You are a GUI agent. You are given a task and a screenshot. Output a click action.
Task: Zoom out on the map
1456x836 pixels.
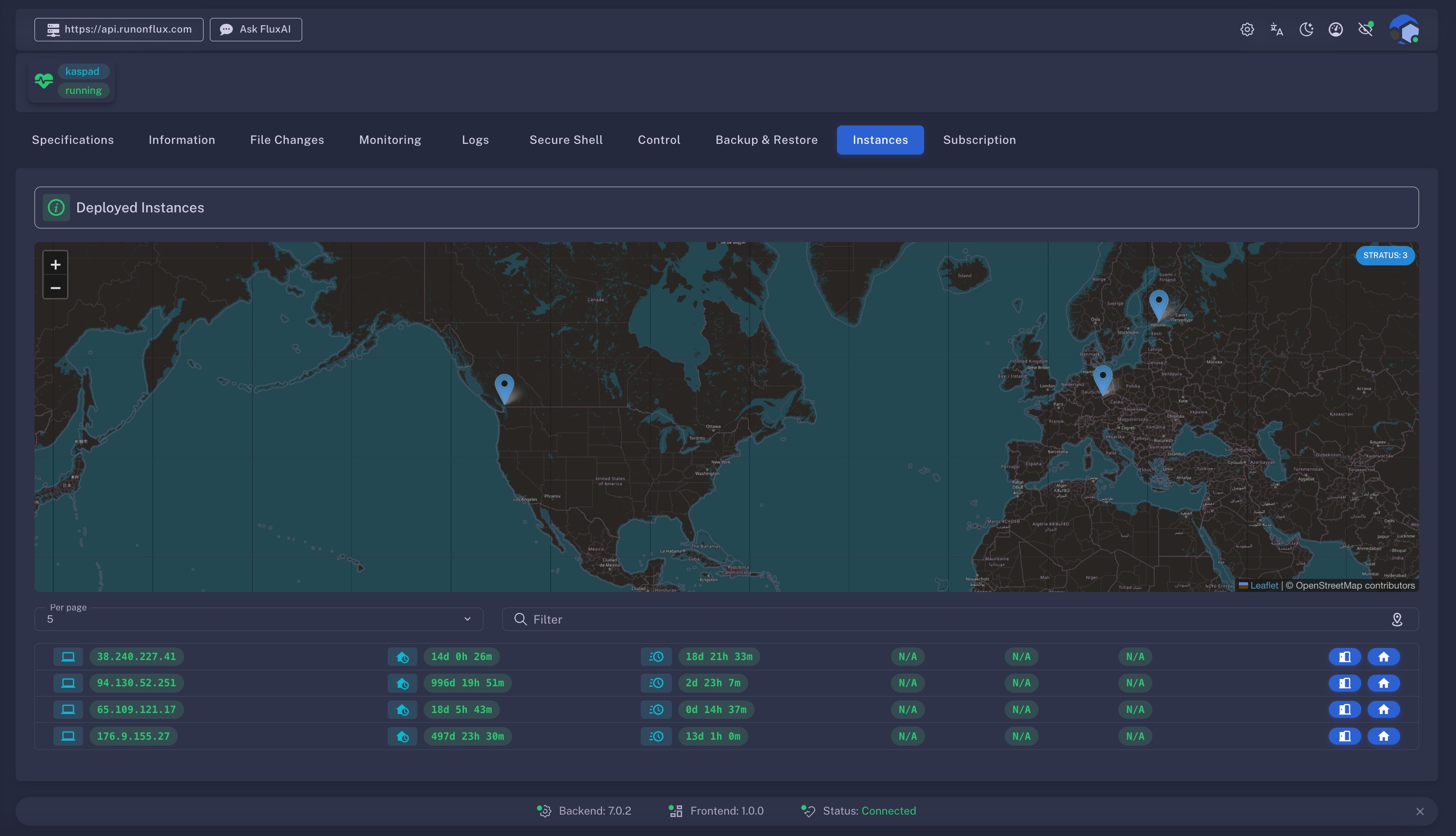tap(56, 288)
